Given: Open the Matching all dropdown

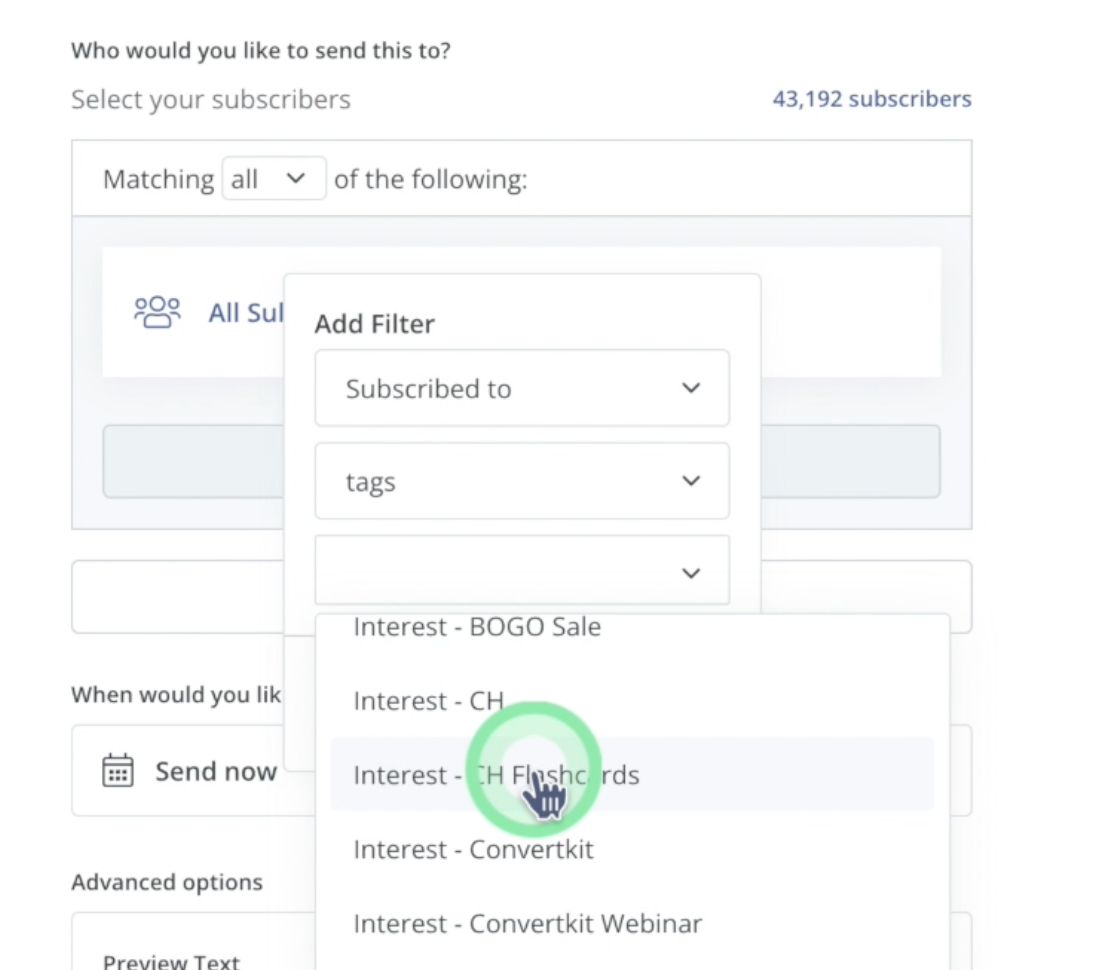Looking at the screenshot, I should [x=273, y=178].
